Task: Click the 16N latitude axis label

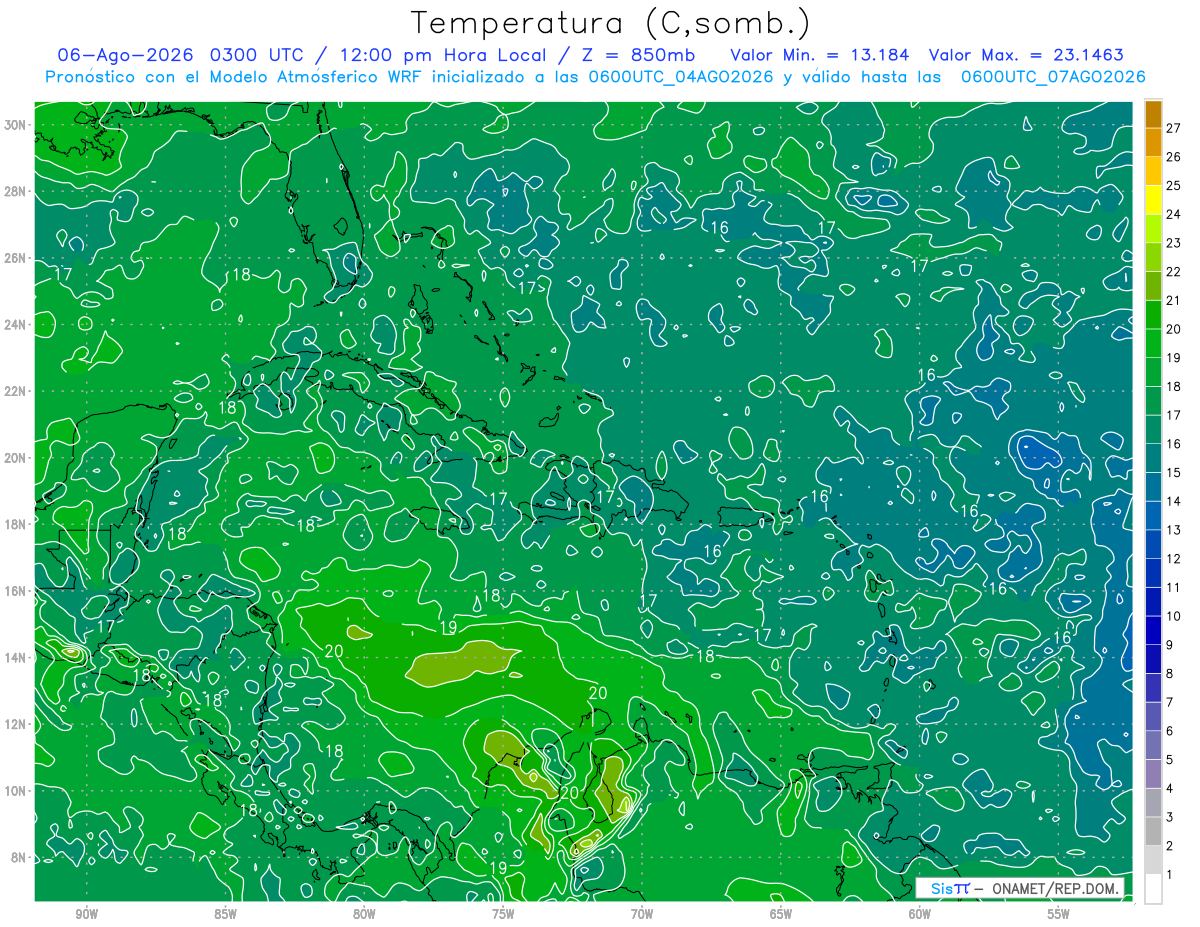Action: click(x=17, y=591)
